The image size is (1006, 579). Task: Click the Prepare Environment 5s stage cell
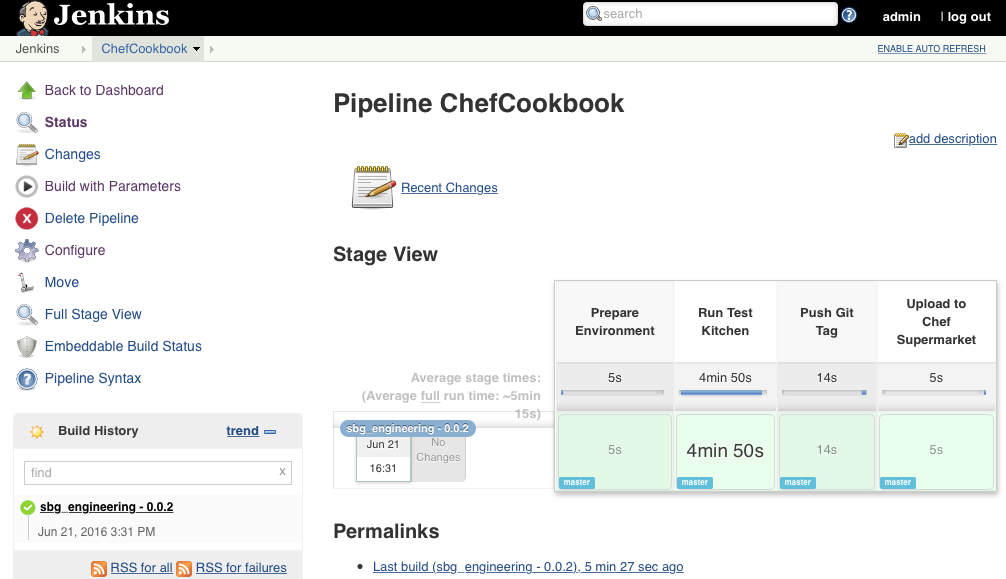coord(615,452)
